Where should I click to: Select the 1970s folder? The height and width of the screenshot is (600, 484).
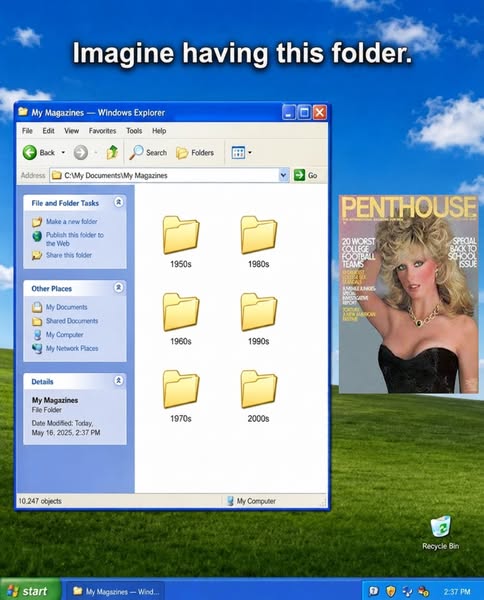click(x=181, y=396)
